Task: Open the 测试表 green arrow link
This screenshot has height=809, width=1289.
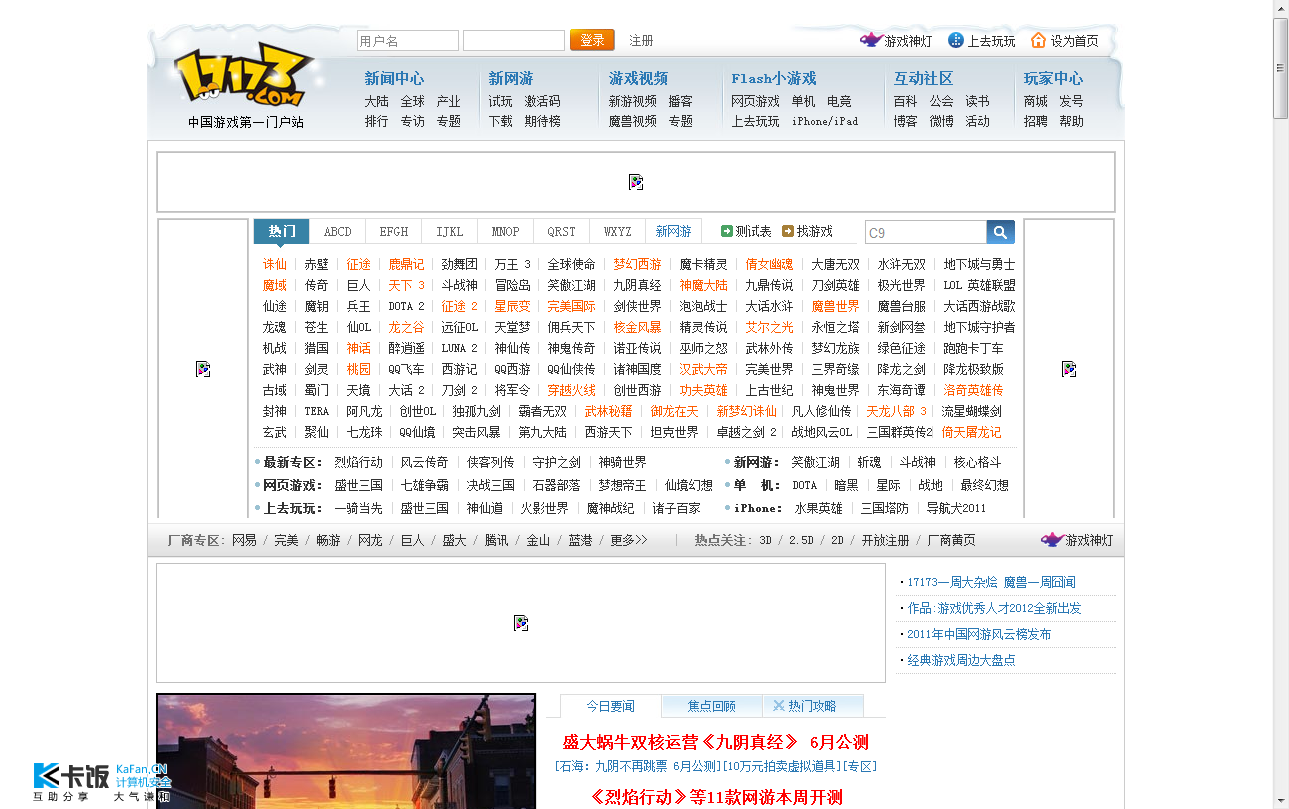Action: (746, 231)
